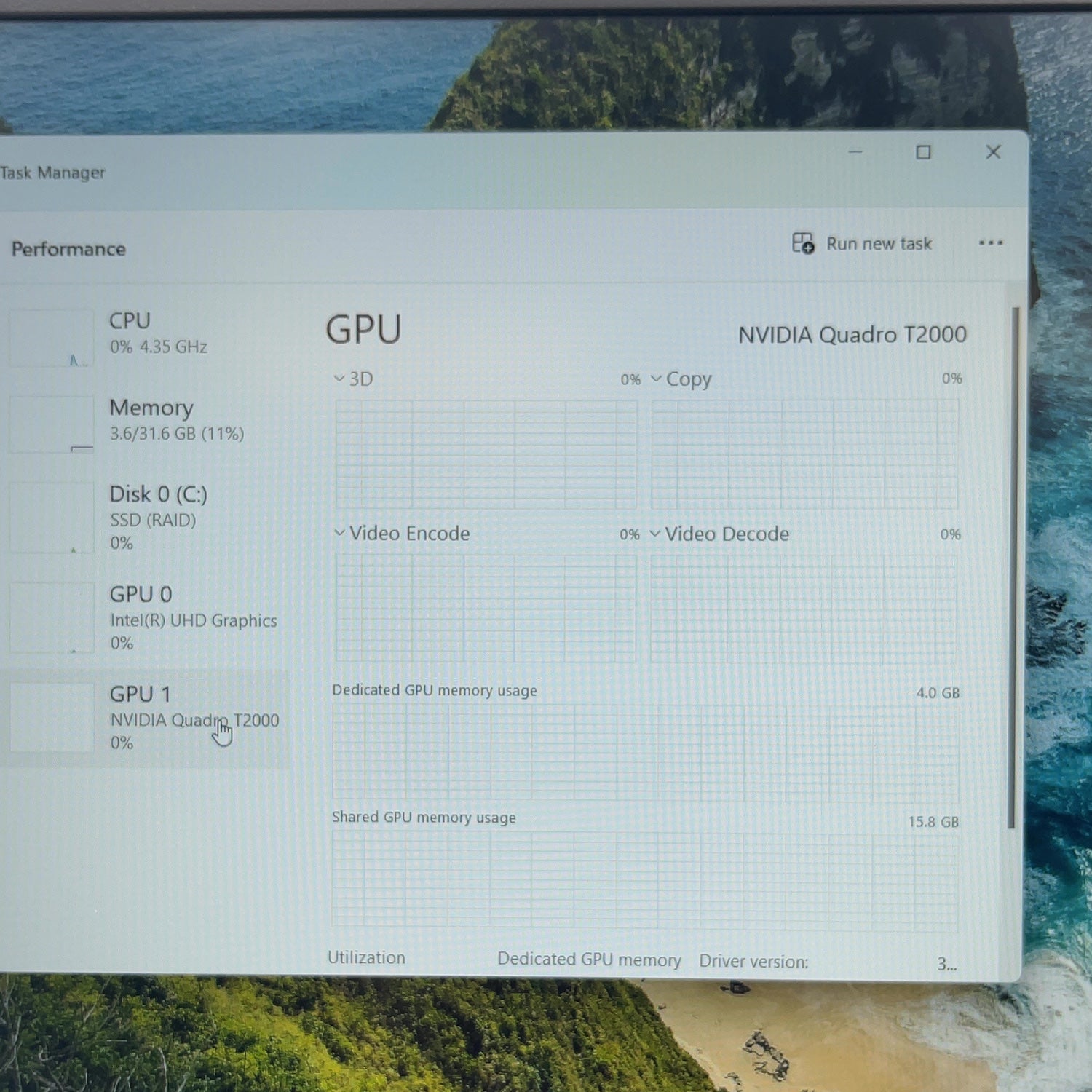The height and width of the screenshot is (1092, 1092).
Task: Click the vertical scrollbar of GPU pane
Action: pyautogui.click(x=1013, y=568)
